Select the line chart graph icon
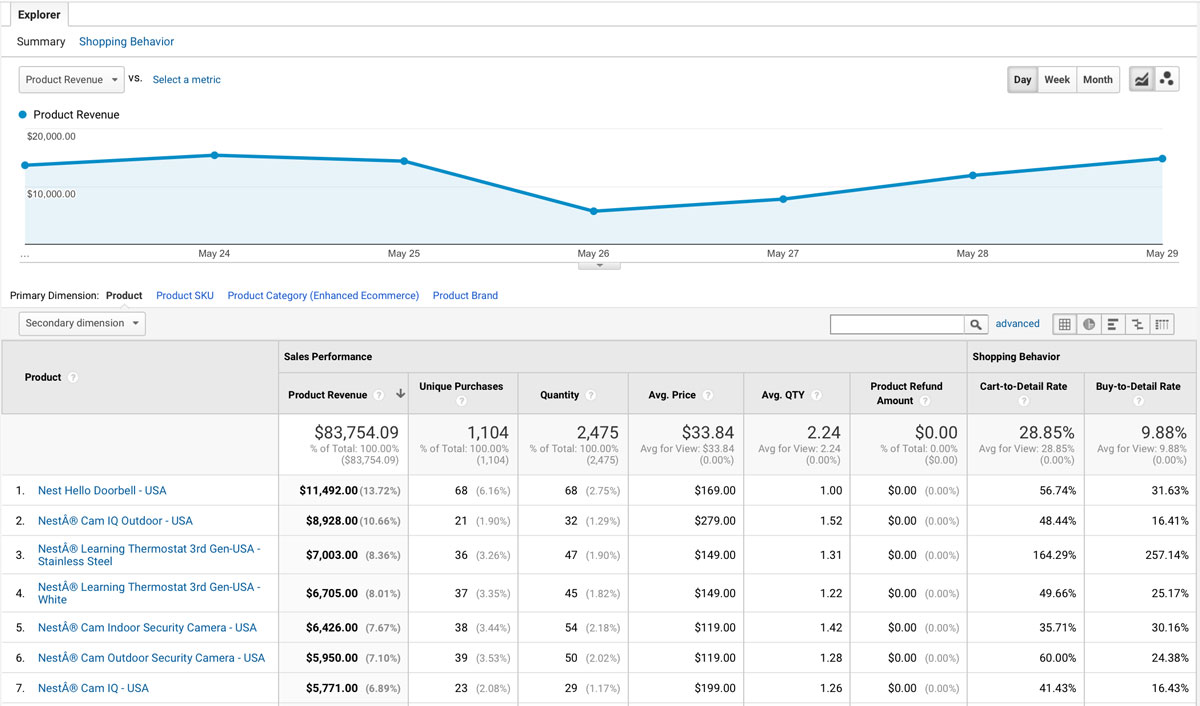The height and width of the screenshot is (706, 1200). 1141,79
